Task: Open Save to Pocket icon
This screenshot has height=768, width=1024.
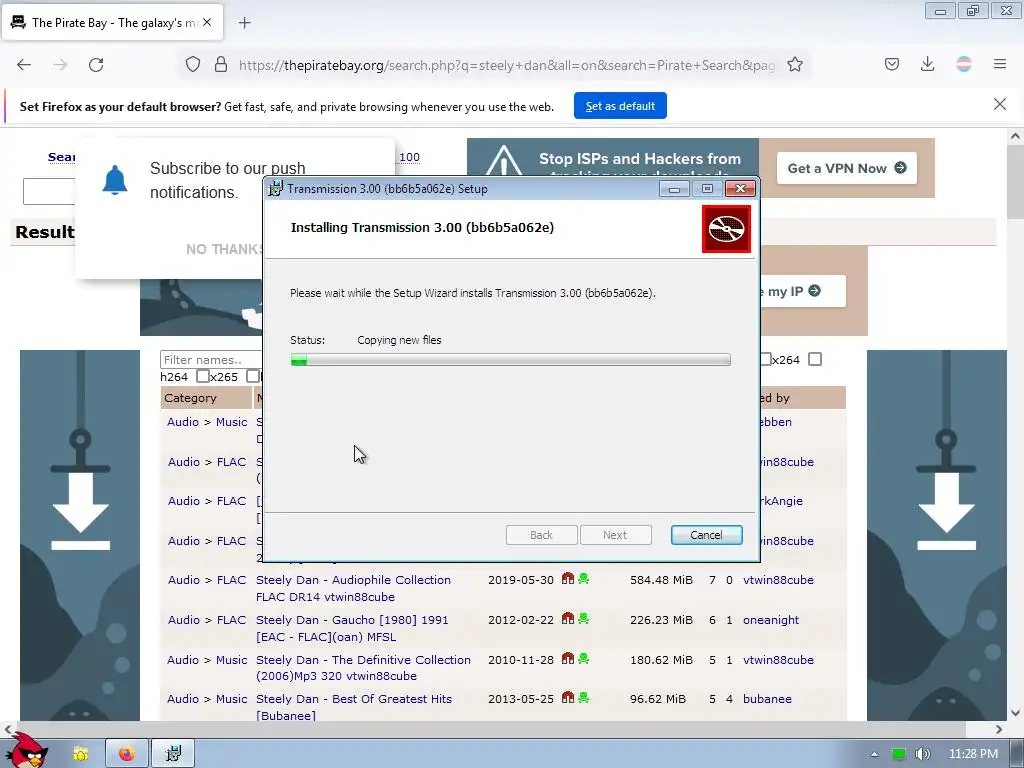Action: [x=892, y=64]
